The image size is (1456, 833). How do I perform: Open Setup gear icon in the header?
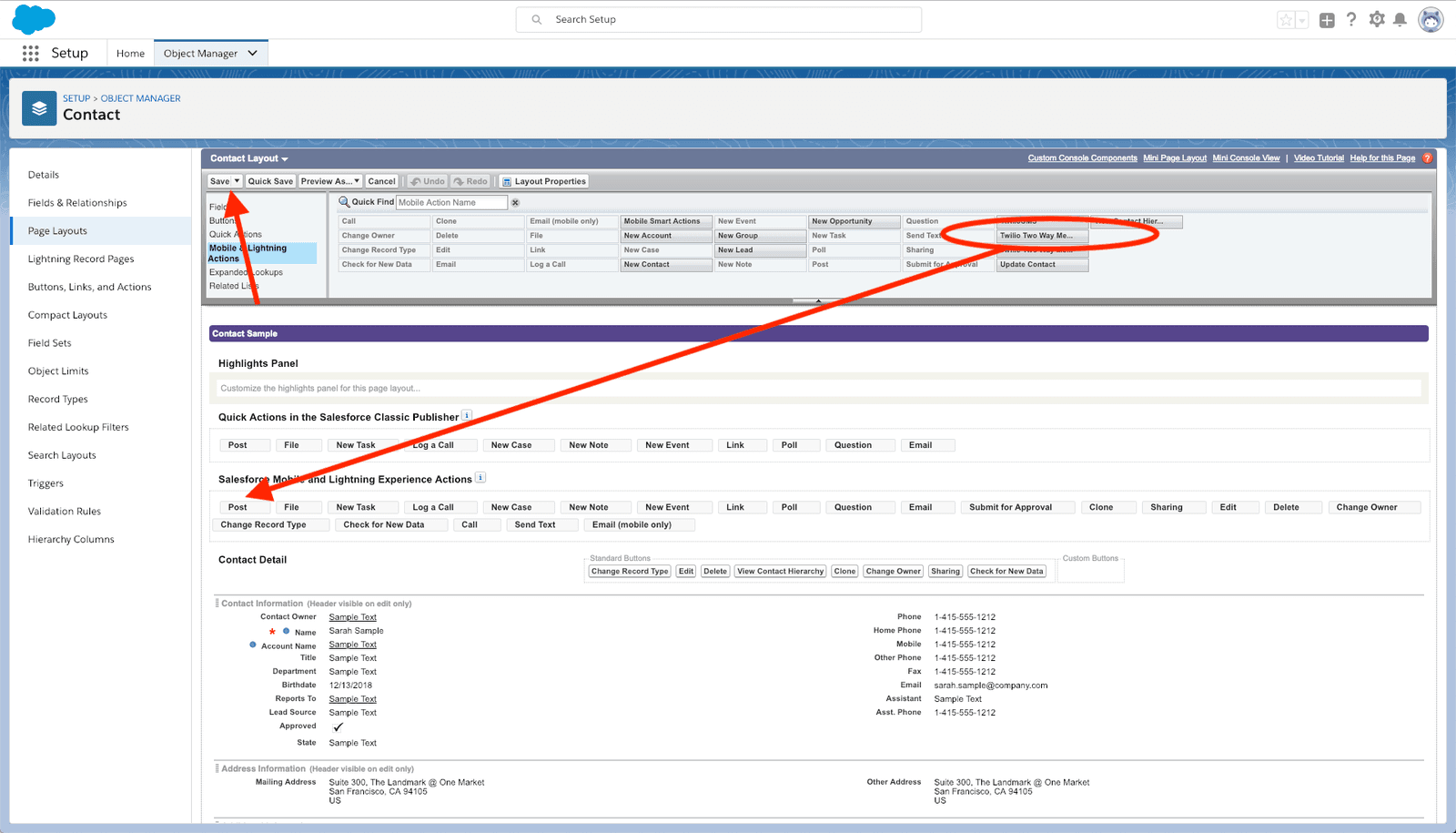[1377, 19]
